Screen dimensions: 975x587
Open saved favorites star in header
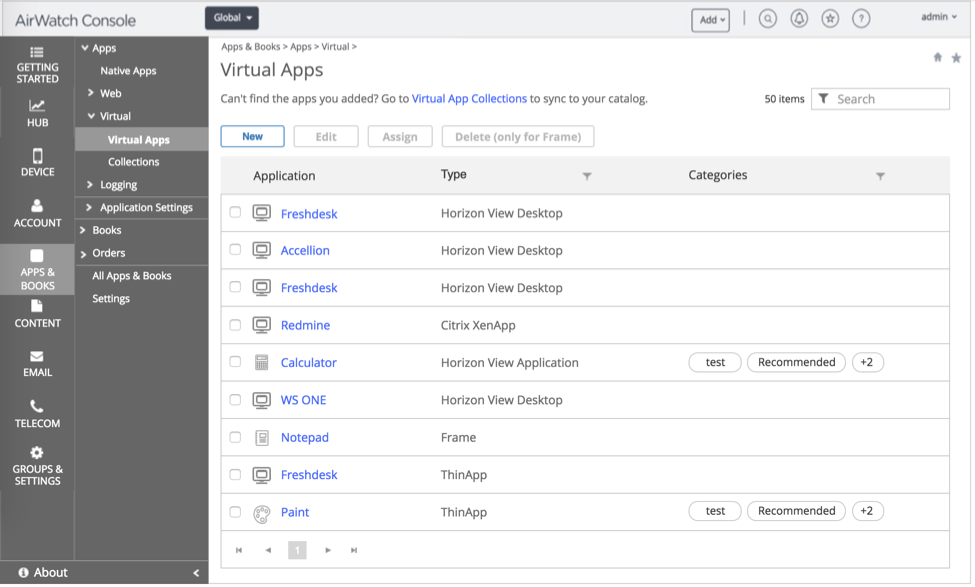coord(830,19)
